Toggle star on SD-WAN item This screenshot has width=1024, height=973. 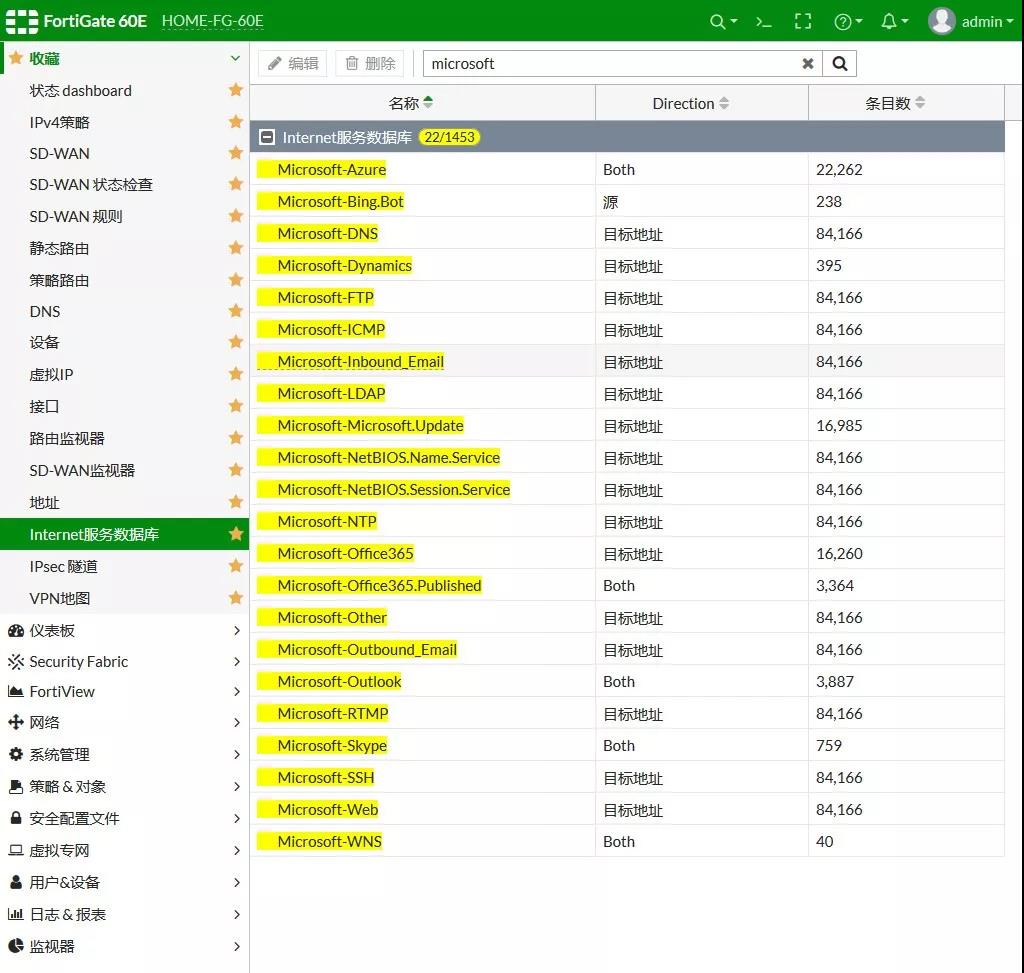click(x=236, y=153)
